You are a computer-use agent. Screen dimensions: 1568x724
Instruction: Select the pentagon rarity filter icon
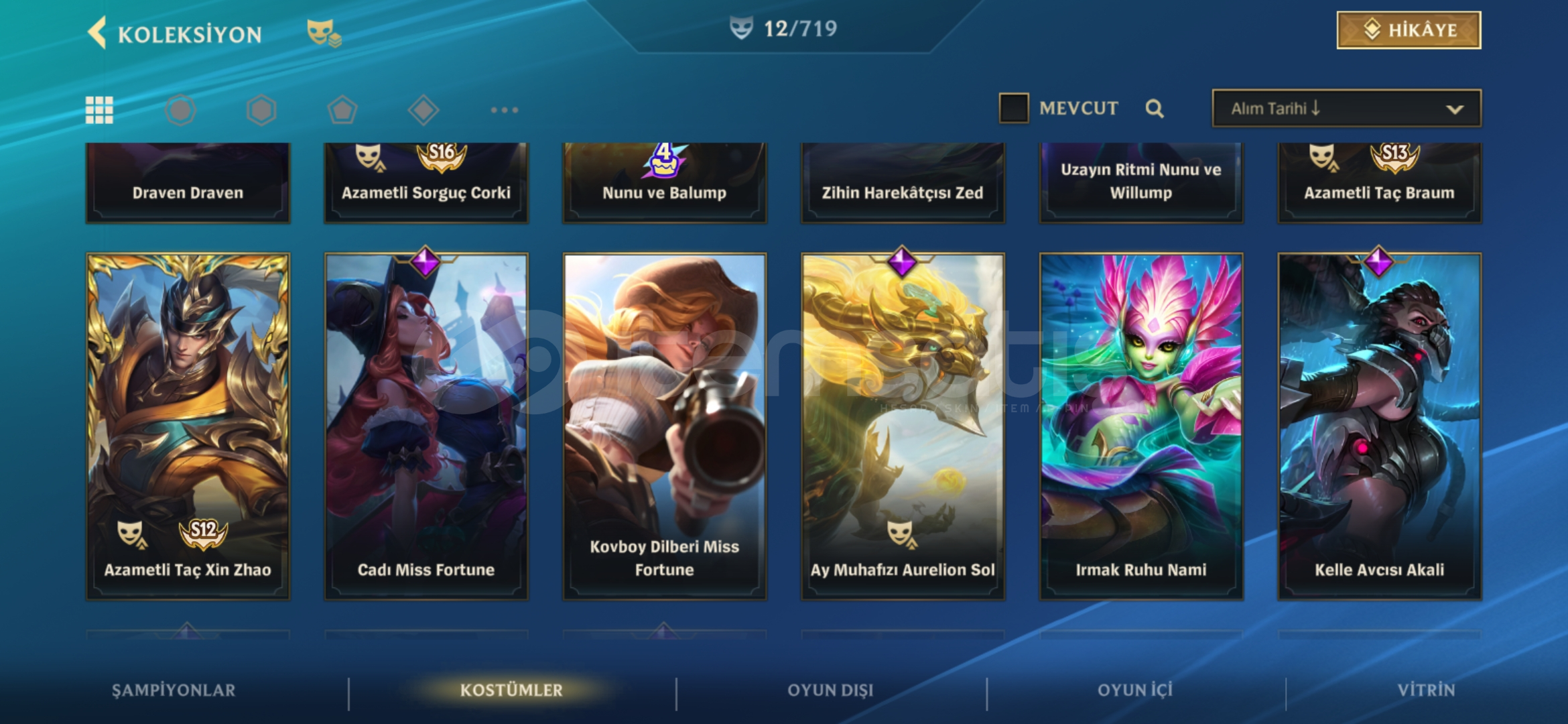click(x=342, y=110)
